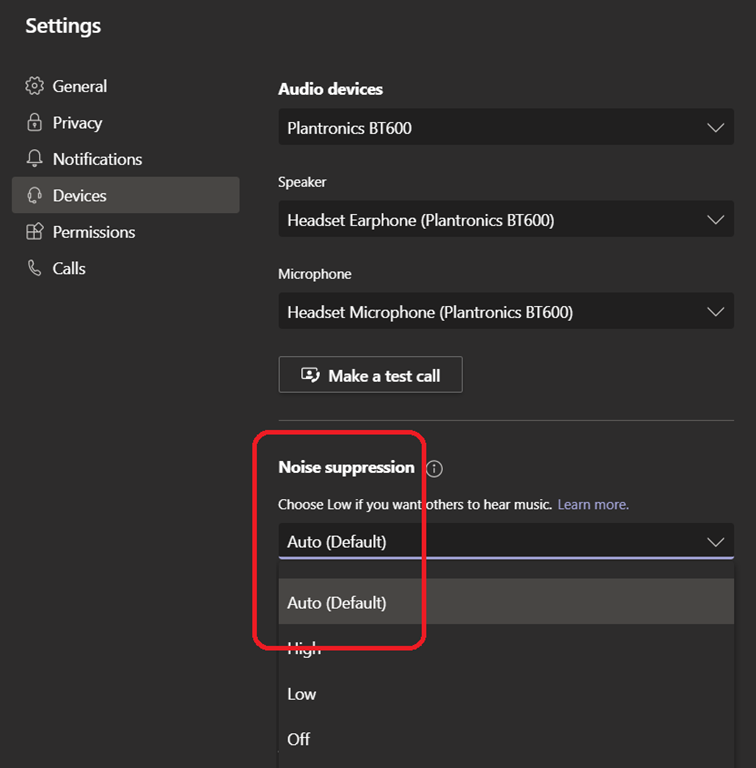Click the info icon beside Noise suppression
The height and width of the screenshot is (768, 756).
coord(434,468)
